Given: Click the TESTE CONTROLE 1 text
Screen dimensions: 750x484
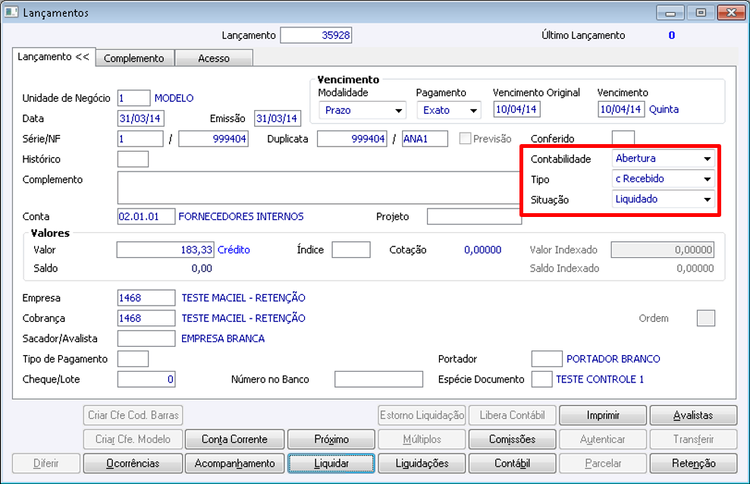Looking at the screenshot, I should (x=600, y=379).
